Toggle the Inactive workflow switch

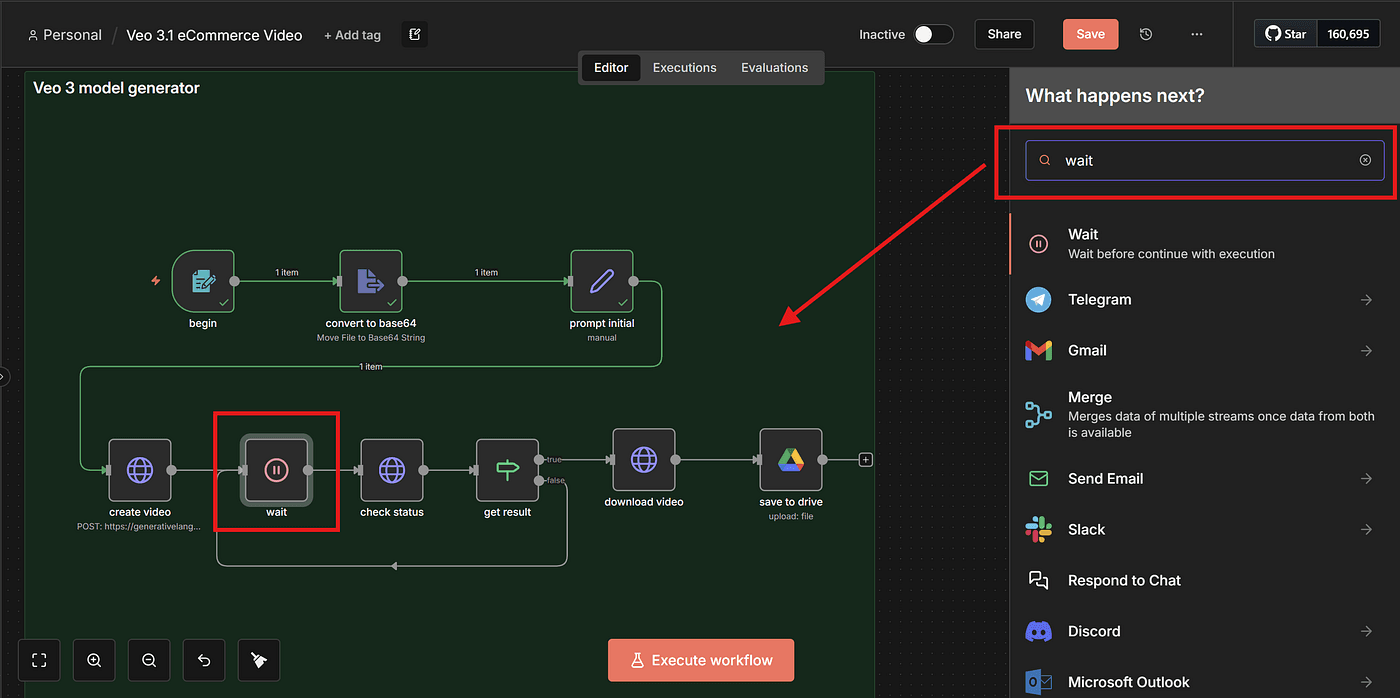(933, 34)
